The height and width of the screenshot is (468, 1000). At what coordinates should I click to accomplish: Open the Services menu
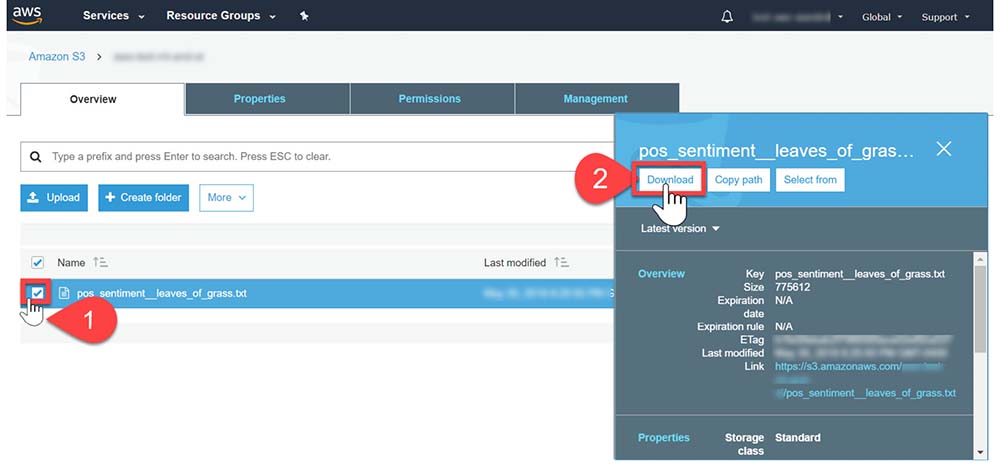pyautogui.click(x=114, y=15)
